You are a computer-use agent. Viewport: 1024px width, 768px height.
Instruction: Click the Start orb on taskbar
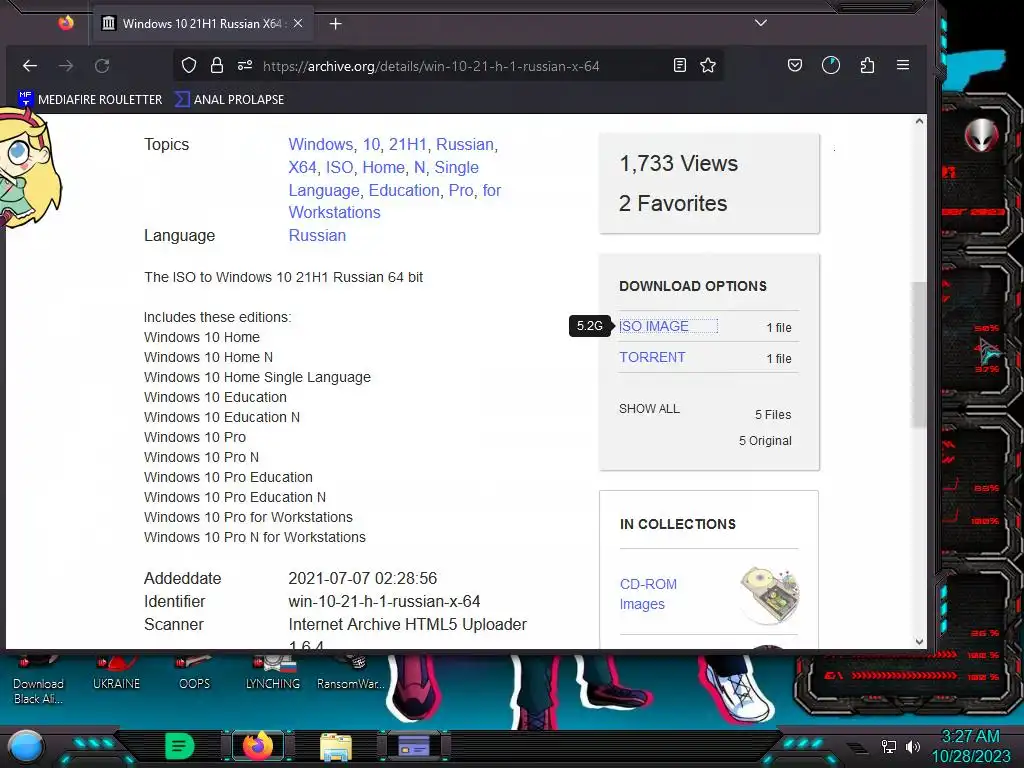tap(25, 747)
